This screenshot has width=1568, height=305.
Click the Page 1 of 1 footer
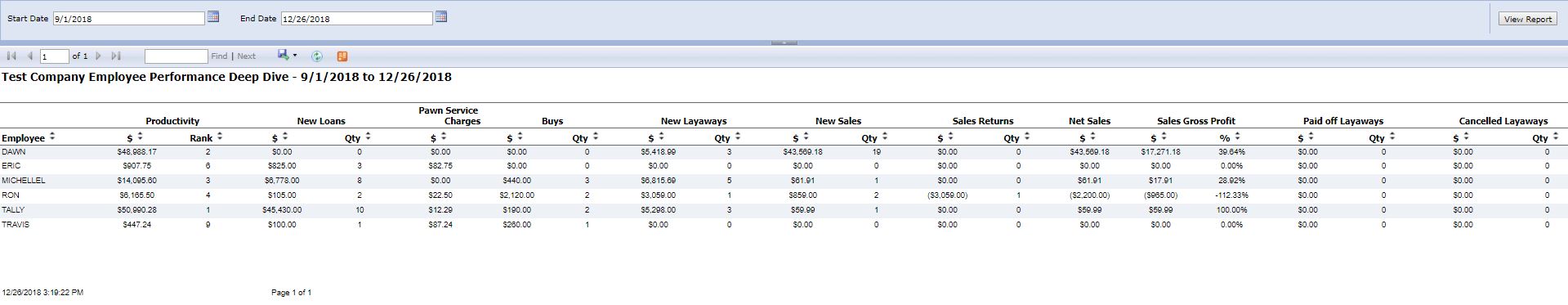tap(291, 293)
